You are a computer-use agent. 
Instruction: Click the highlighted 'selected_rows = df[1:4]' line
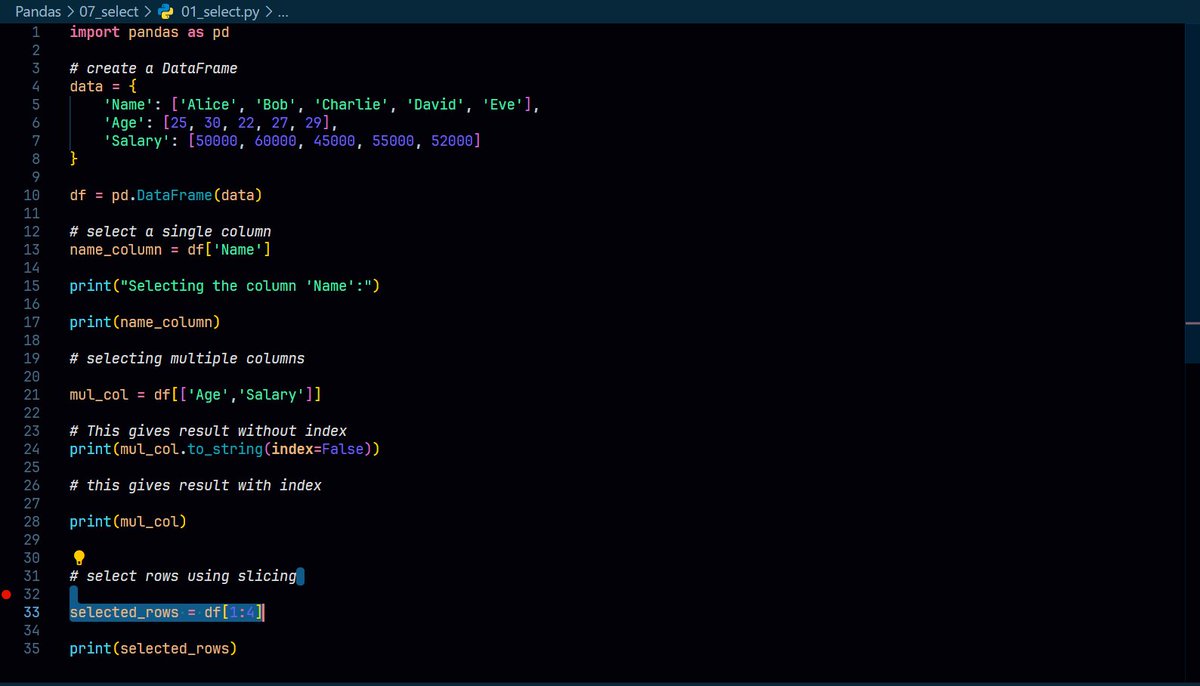click(166, 612)
